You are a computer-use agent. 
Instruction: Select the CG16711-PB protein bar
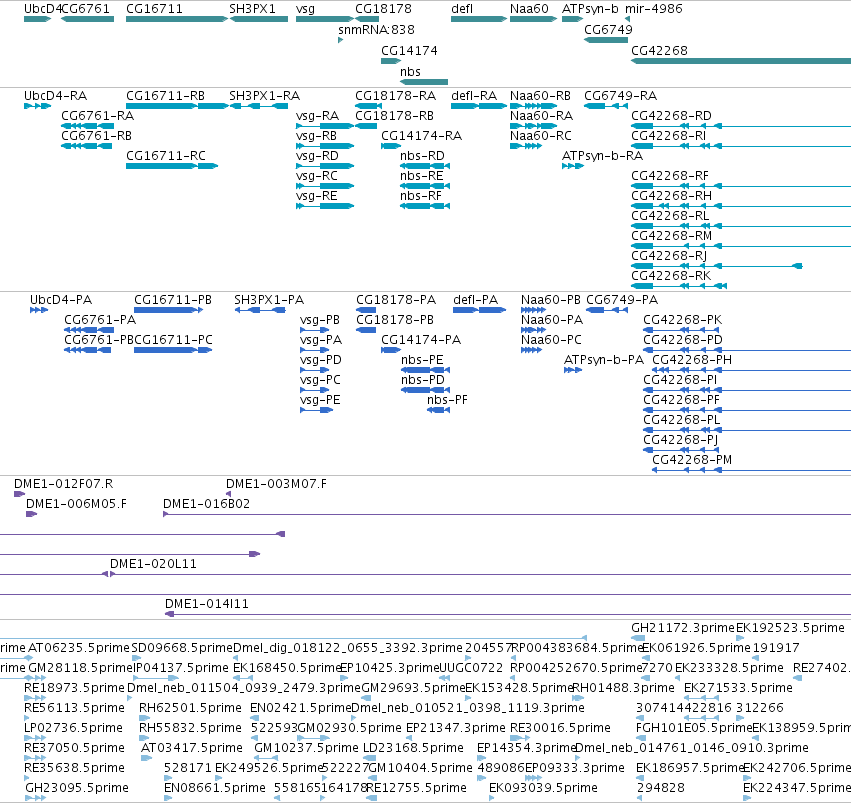tap(169, 310)
